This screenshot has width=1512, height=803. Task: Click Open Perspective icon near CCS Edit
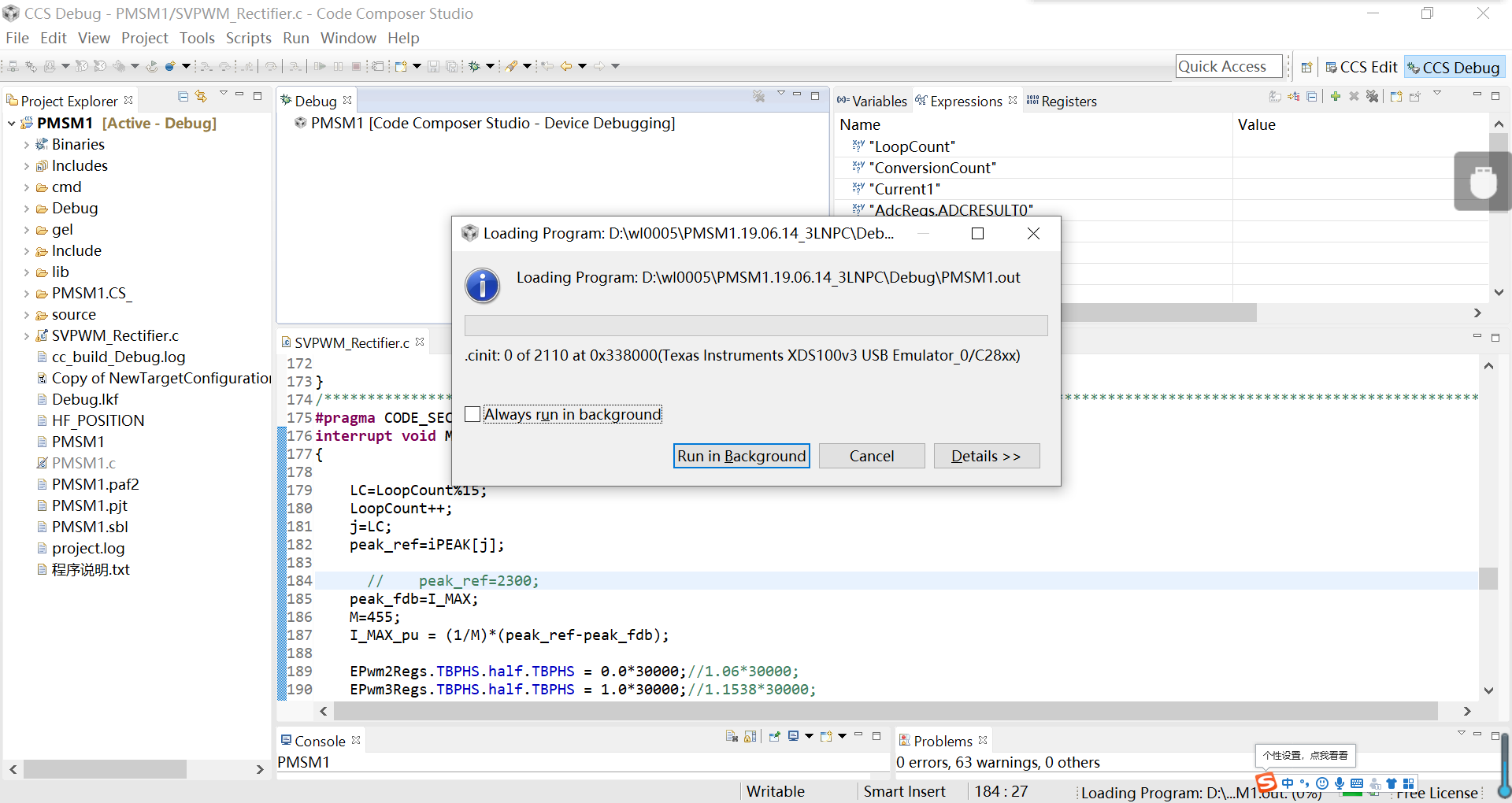click(x=1306, y=67)
